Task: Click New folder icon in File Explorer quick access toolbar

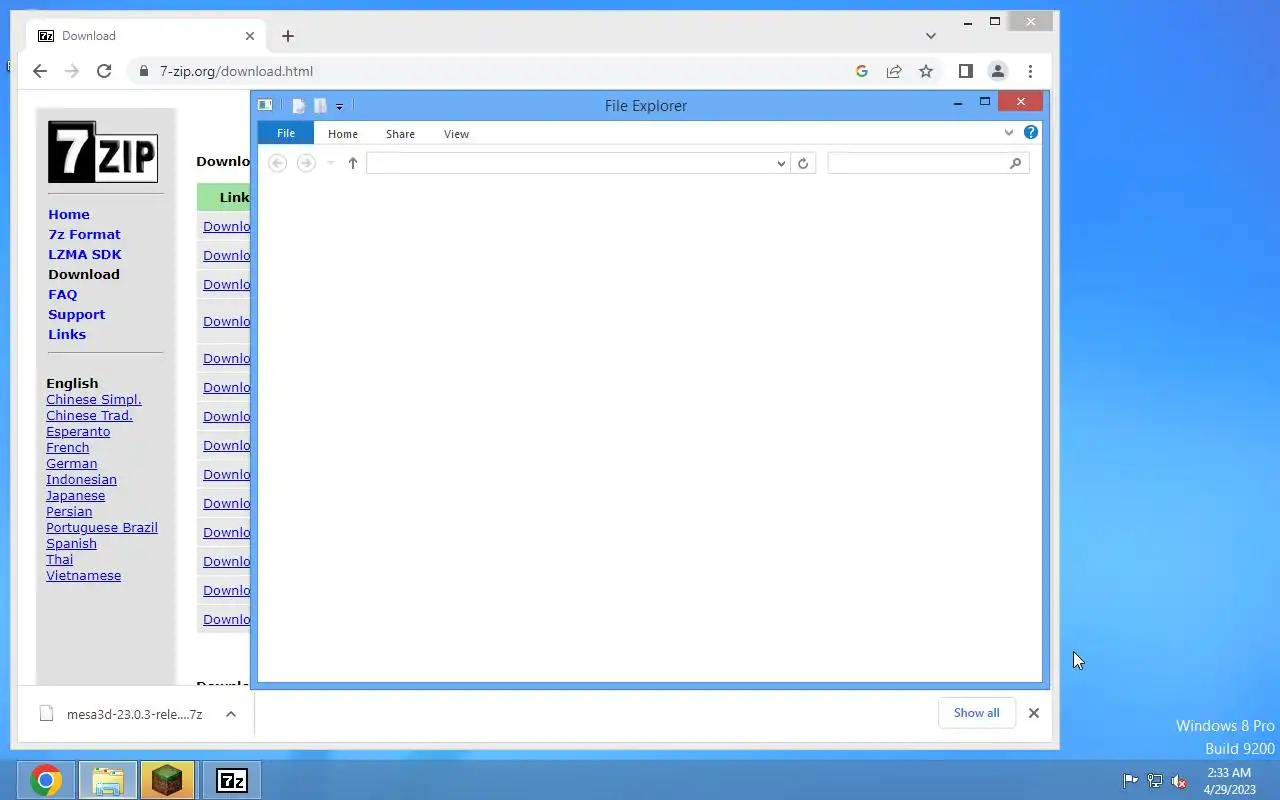Action: tap(320, 105)
